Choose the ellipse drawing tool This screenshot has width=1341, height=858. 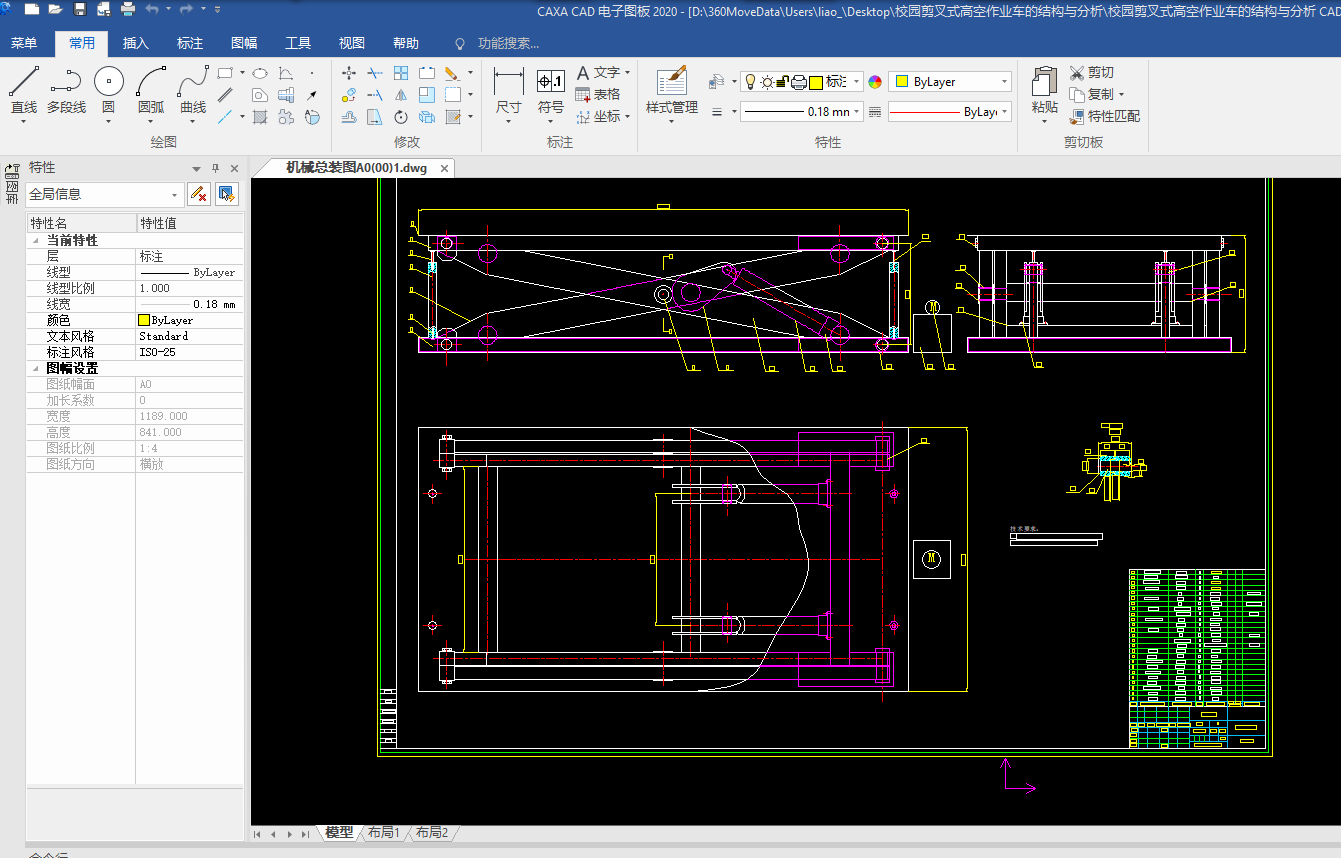(259, 73)
